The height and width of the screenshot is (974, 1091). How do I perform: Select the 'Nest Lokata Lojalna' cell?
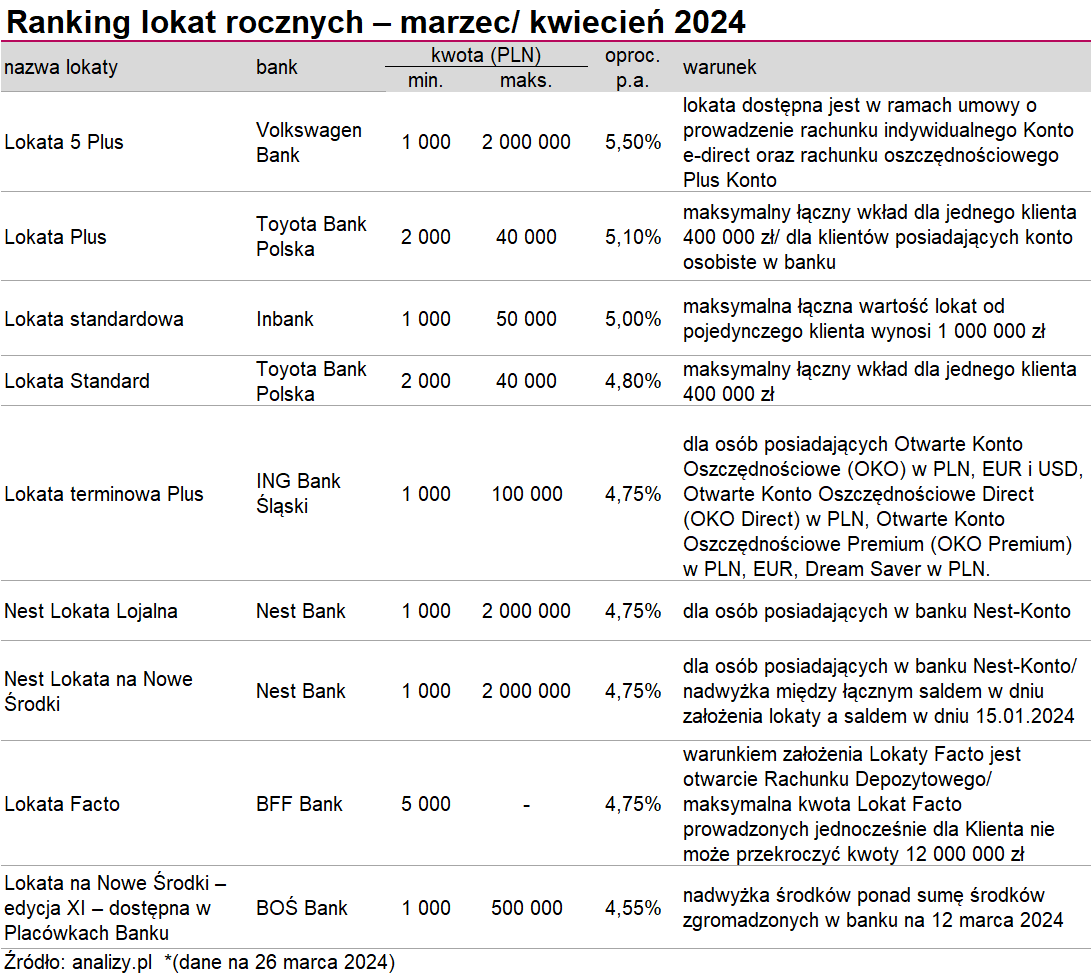pos(90,611)
